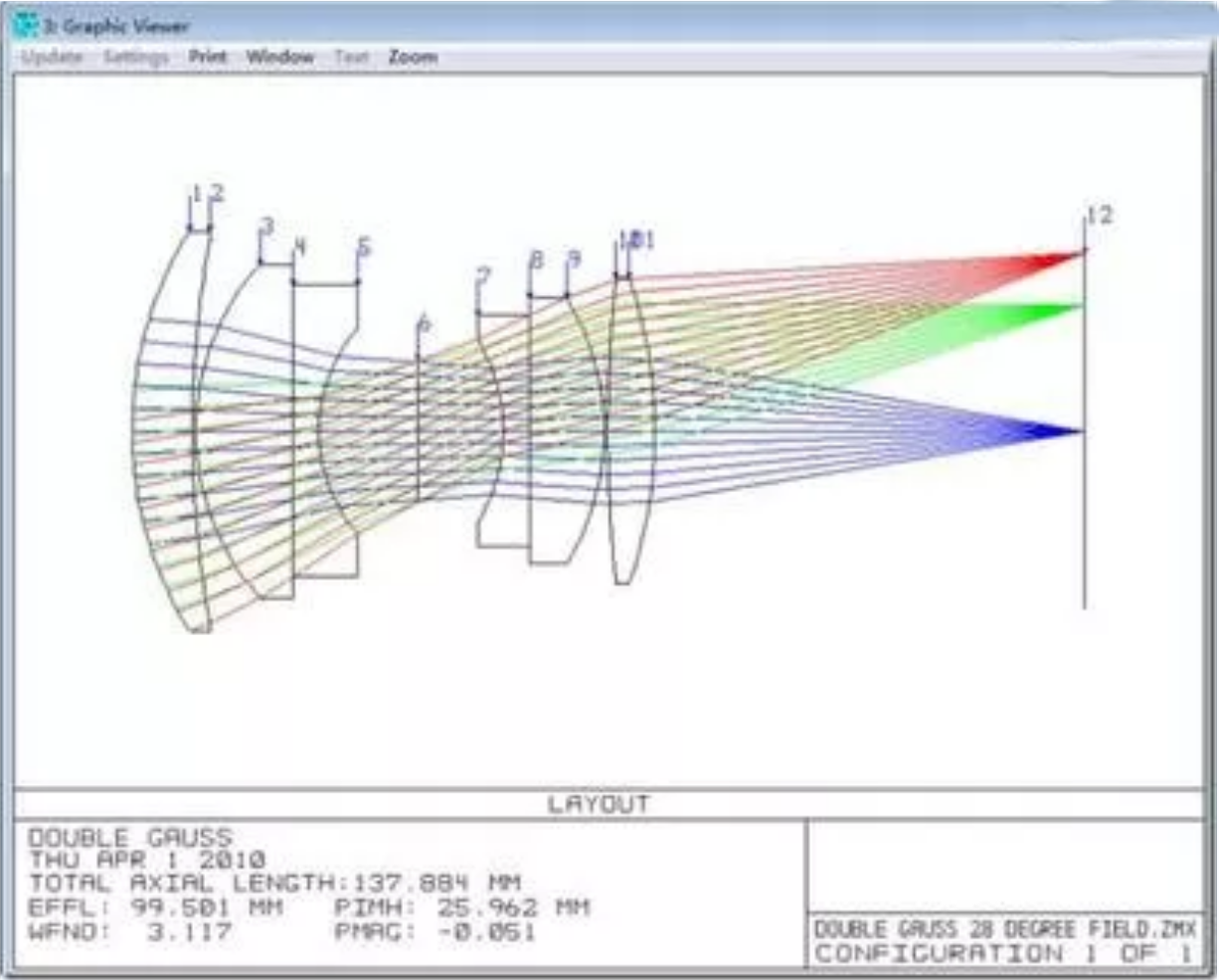Click surface label 3 in the layout
Screen dimensions: 1219x980
265,228
